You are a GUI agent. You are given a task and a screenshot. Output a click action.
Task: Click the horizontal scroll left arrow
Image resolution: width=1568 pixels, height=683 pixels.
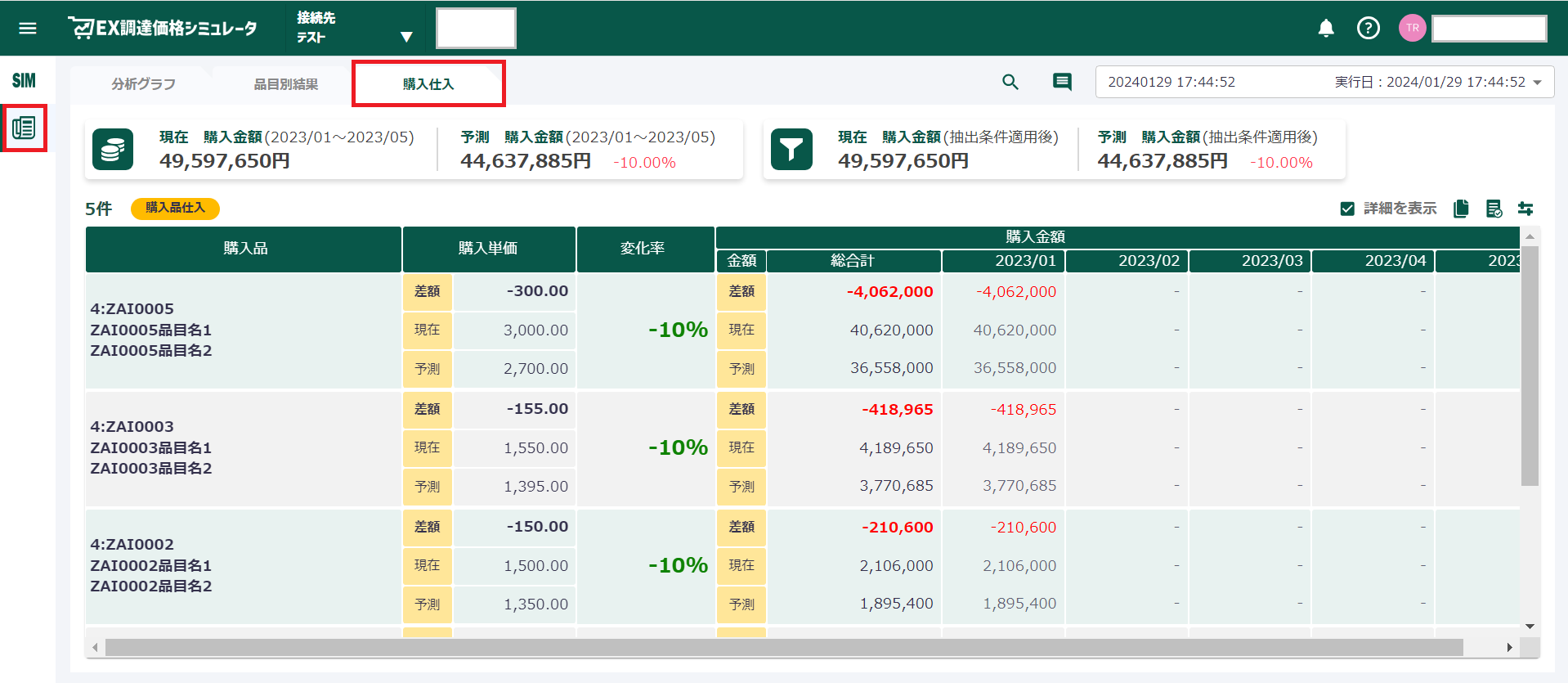click(x=95, y=647)
